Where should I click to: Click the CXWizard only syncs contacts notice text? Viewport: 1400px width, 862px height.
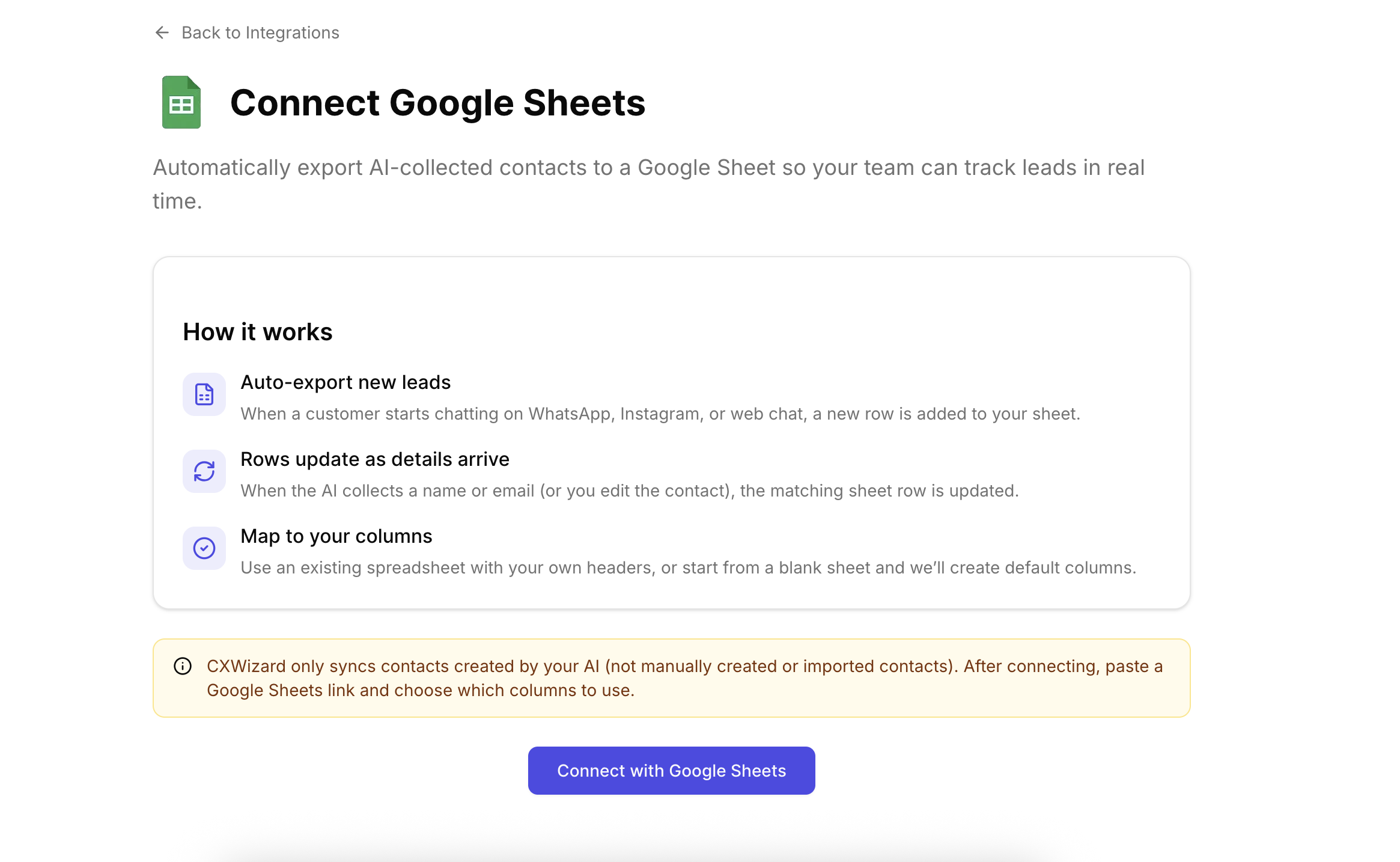point(685,678)
